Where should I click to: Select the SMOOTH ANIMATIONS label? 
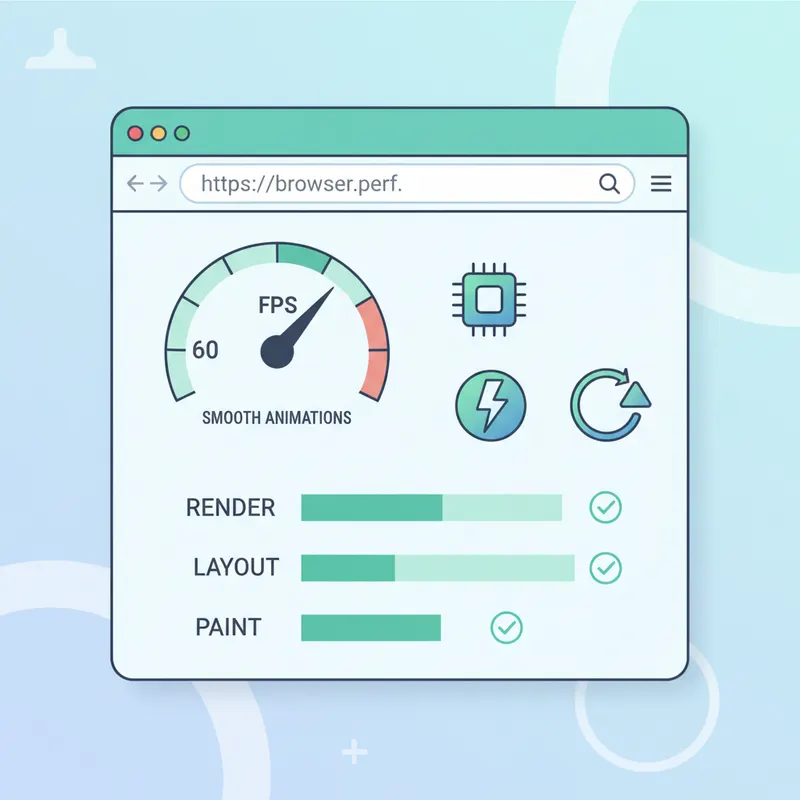click(x=277, y=418)
